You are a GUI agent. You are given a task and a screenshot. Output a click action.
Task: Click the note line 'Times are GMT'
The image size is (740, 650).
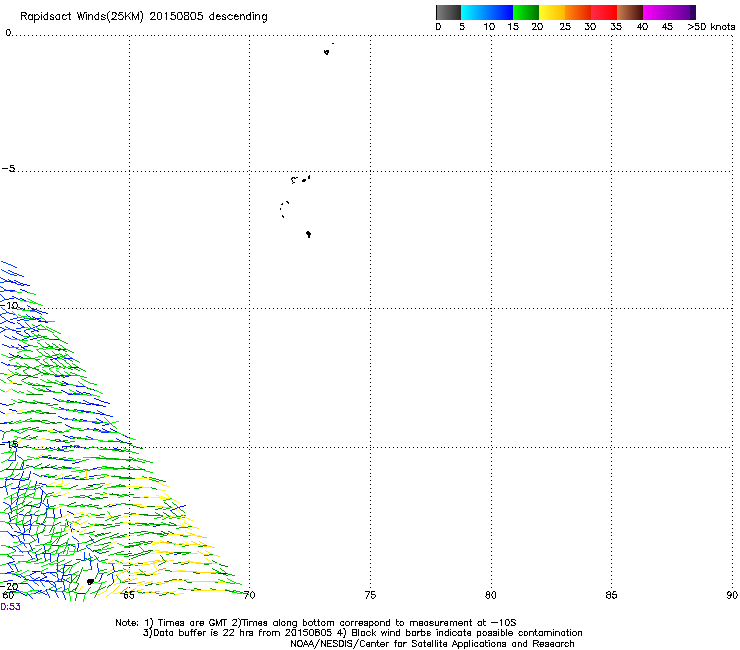193,623
